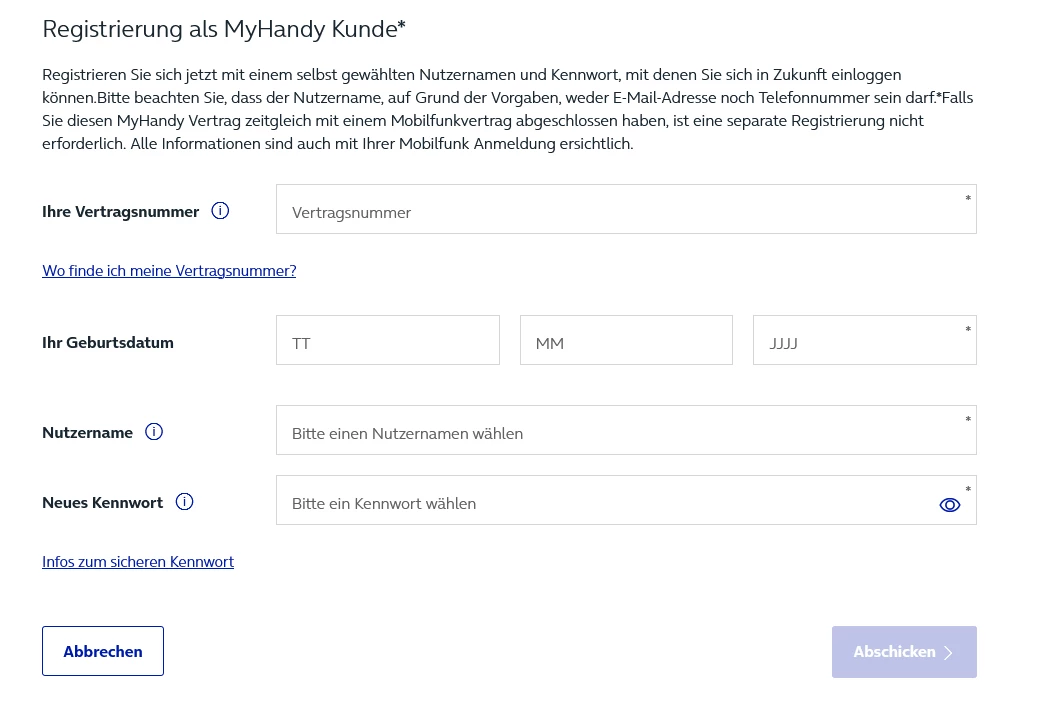Click the 'Ihr Geburtsdatum' label
This screenshot has width=1058, height=716.
point(108,342)
